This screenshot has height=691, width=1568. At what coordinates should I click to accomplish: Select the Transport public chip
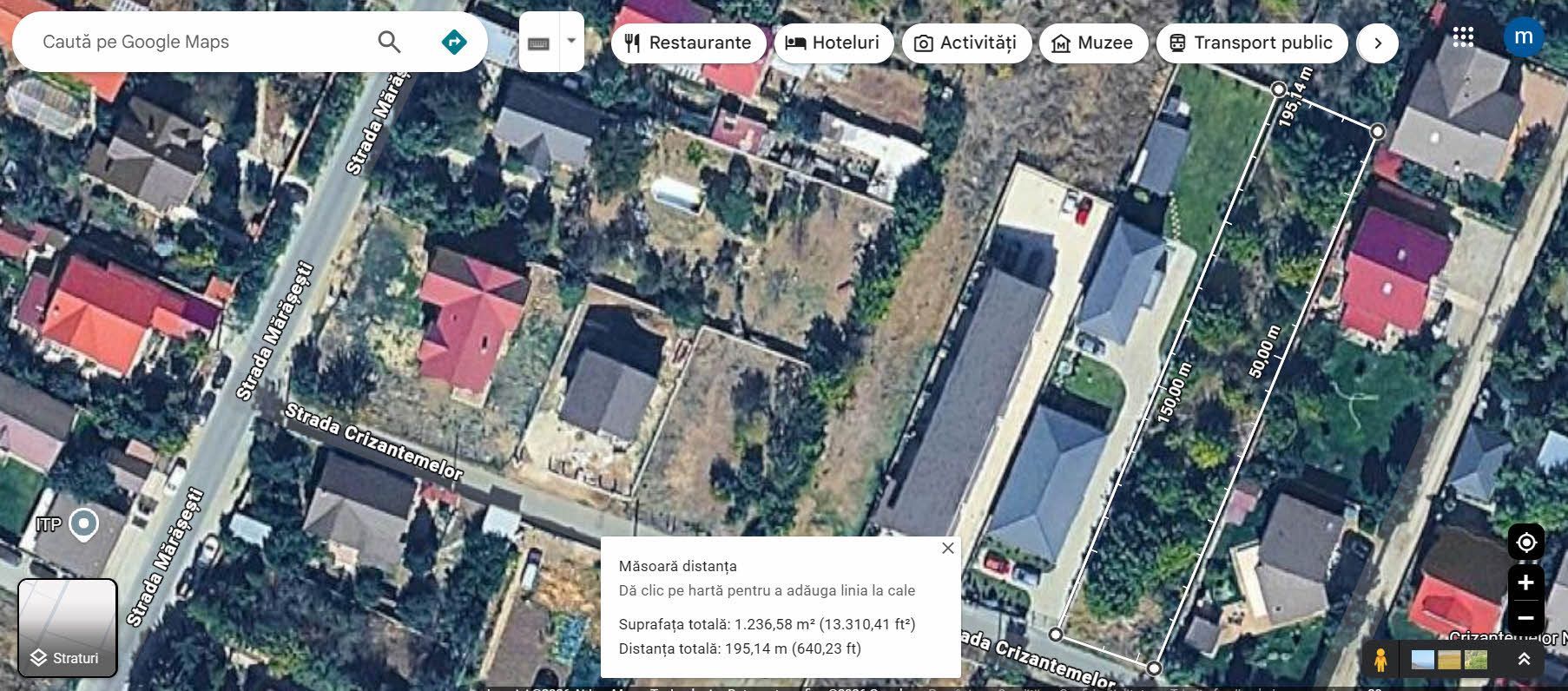(x=1251, y=43)
